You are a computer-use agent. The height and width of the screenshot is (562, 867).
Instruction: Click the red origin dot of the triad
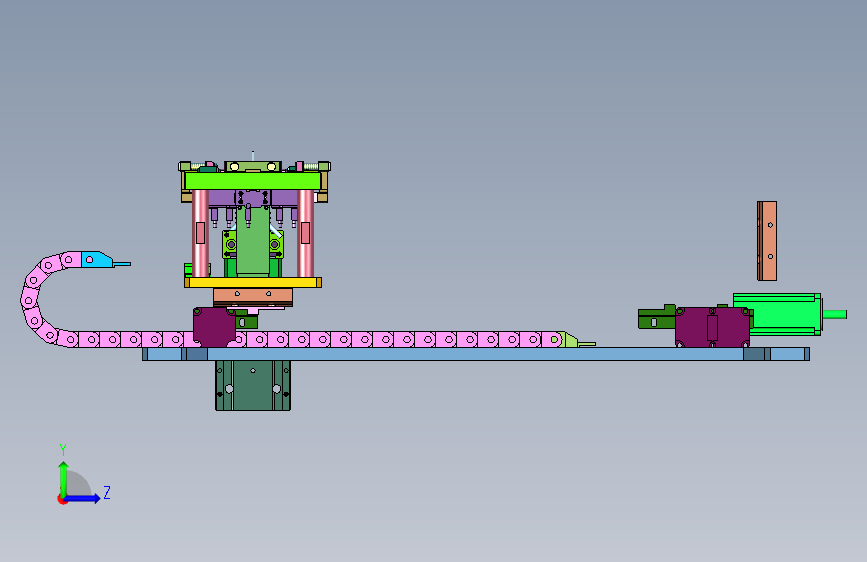[x=61, y=499]
